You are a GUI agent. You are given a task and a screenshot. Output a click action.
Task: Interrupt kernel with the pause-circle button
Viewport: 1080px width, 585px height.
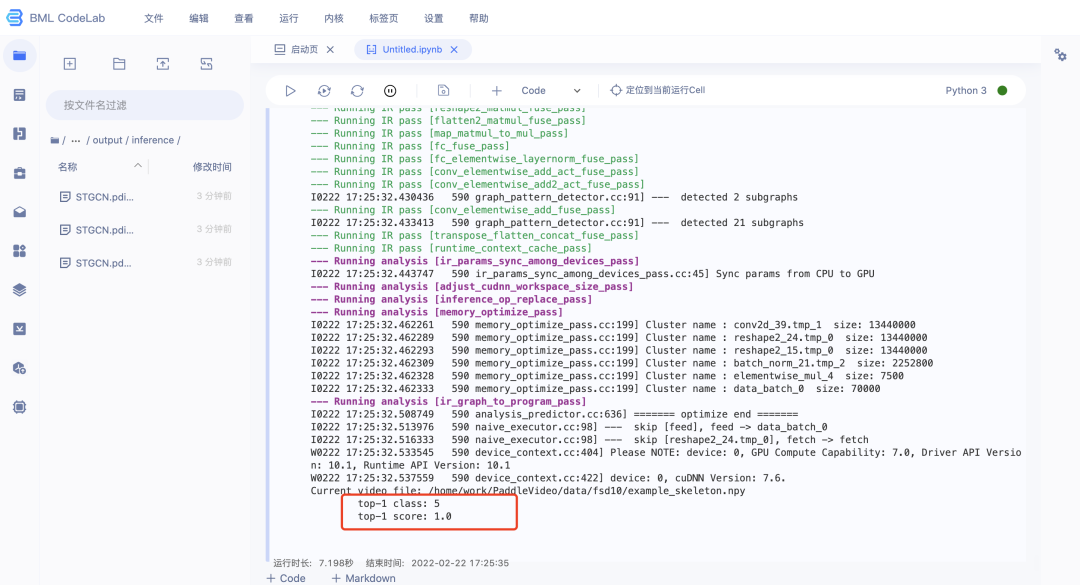[x=390, y=90]
